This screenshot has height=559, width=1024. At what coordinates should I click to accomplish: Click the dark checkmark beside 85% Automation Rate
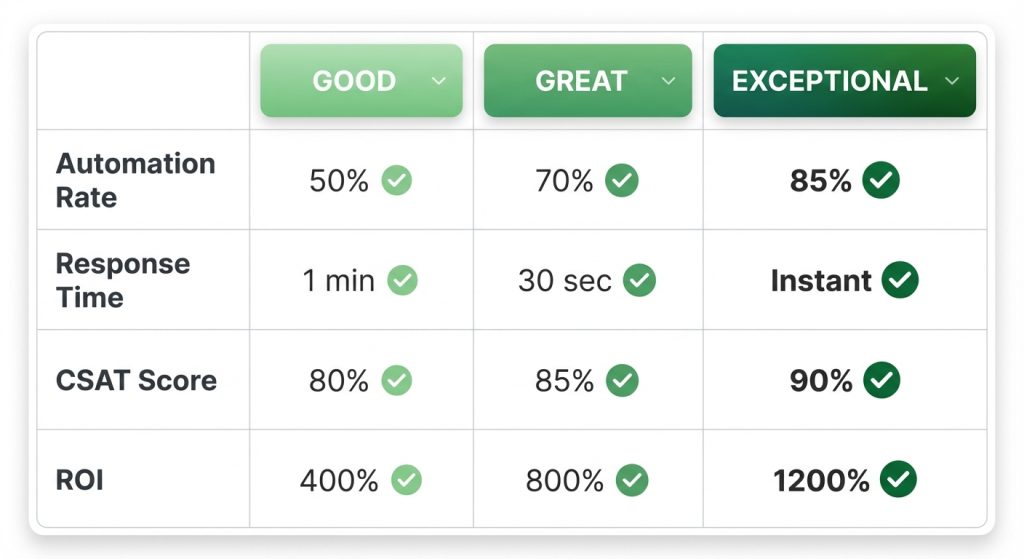point(882,181)
